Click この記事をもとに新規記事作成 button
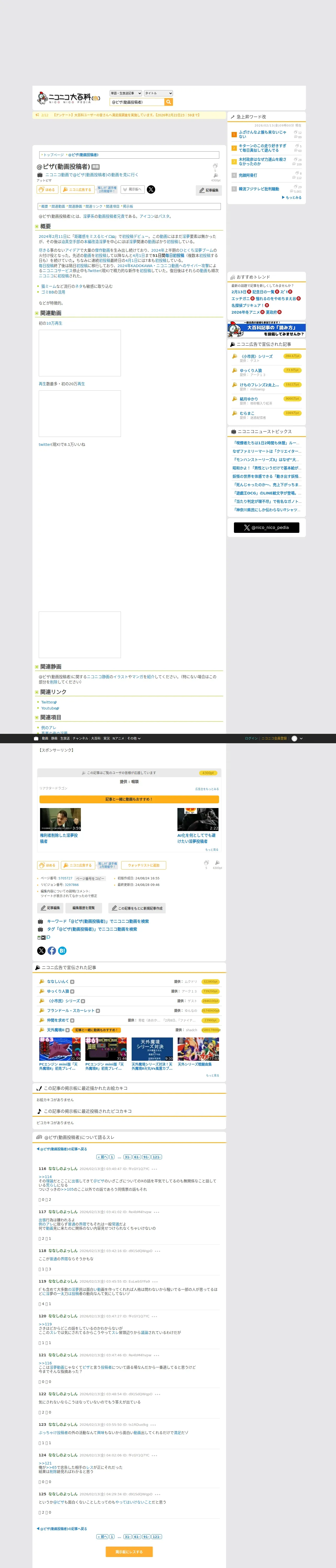Image resolution: width=336 pixels, height=1568 pixels. 137,908
